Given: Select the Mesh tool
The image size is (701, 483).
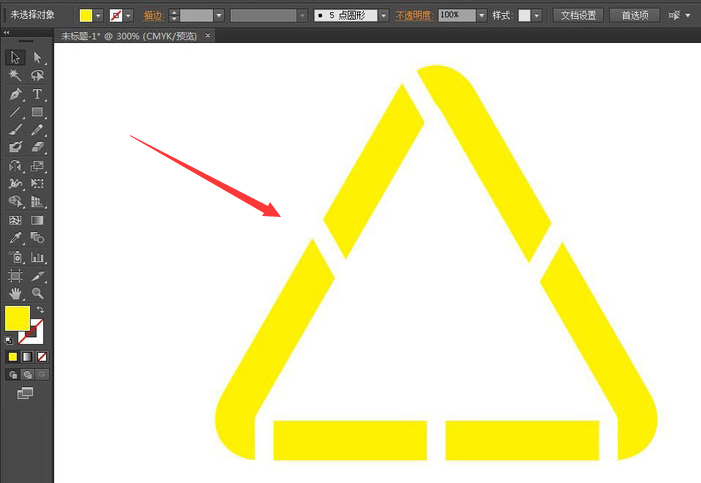Looking at the screenshot, I should pyautogui.click(x=15, y=220).
